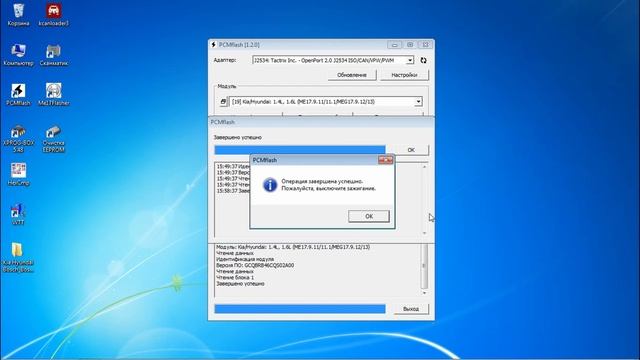Click the 'Завершено успешно' status above progress bar
This screenshot has height=360, width=640.
coord(238,138)
